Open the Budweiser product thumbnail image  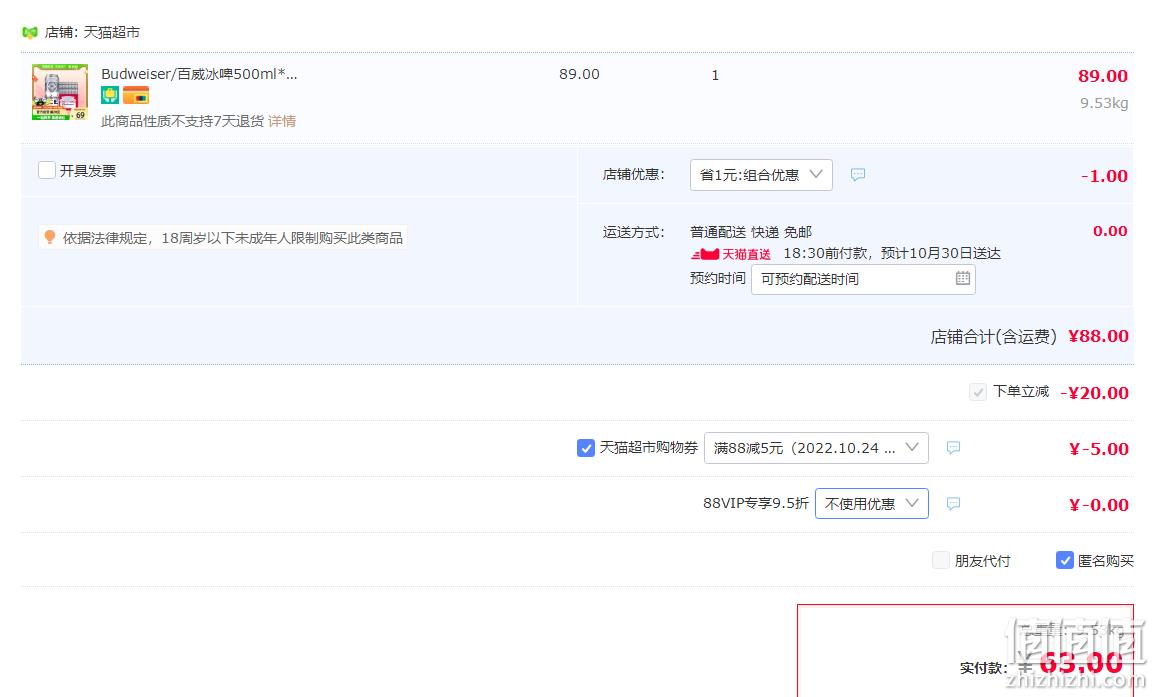(x=60, y=92)
